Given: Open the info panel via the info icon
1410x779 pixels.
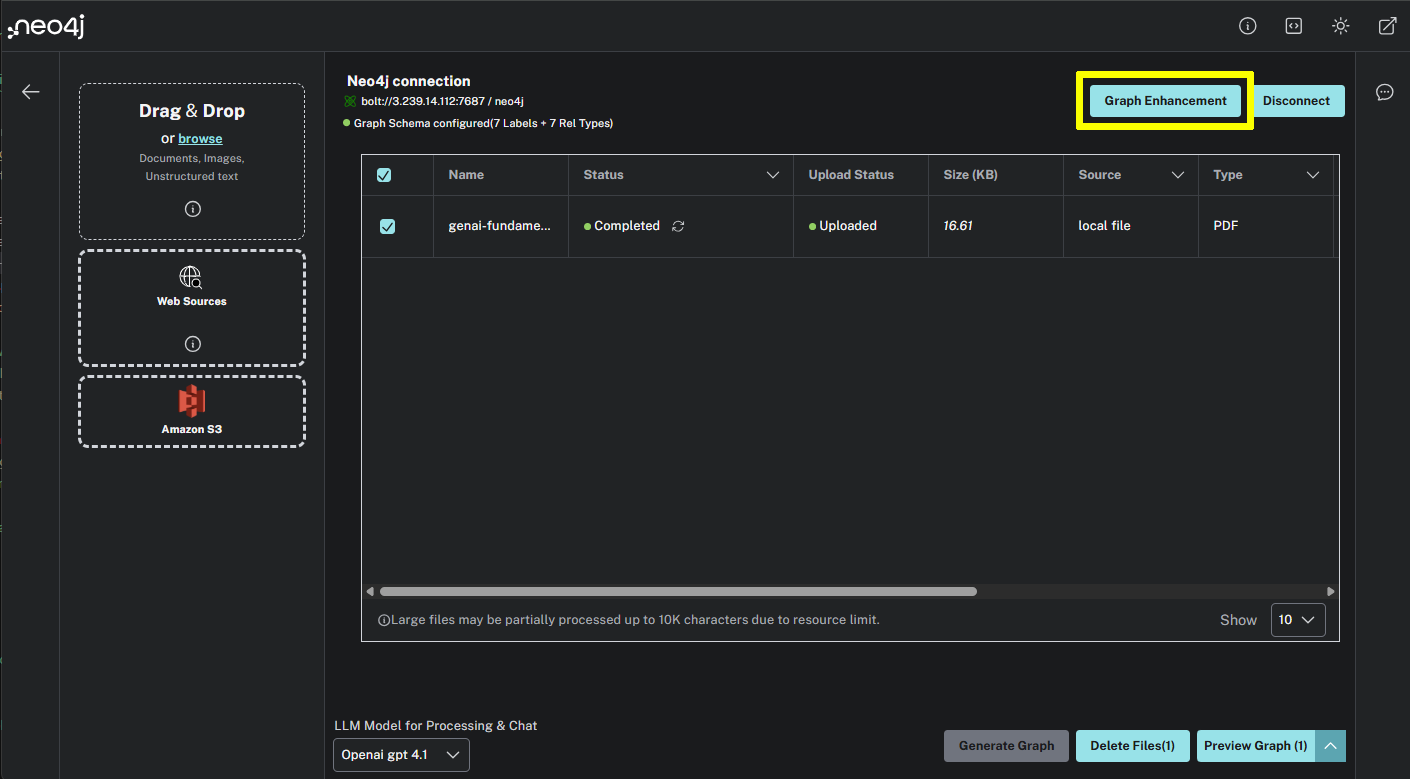Looking at the screenshot, I should pos(1247,25).
